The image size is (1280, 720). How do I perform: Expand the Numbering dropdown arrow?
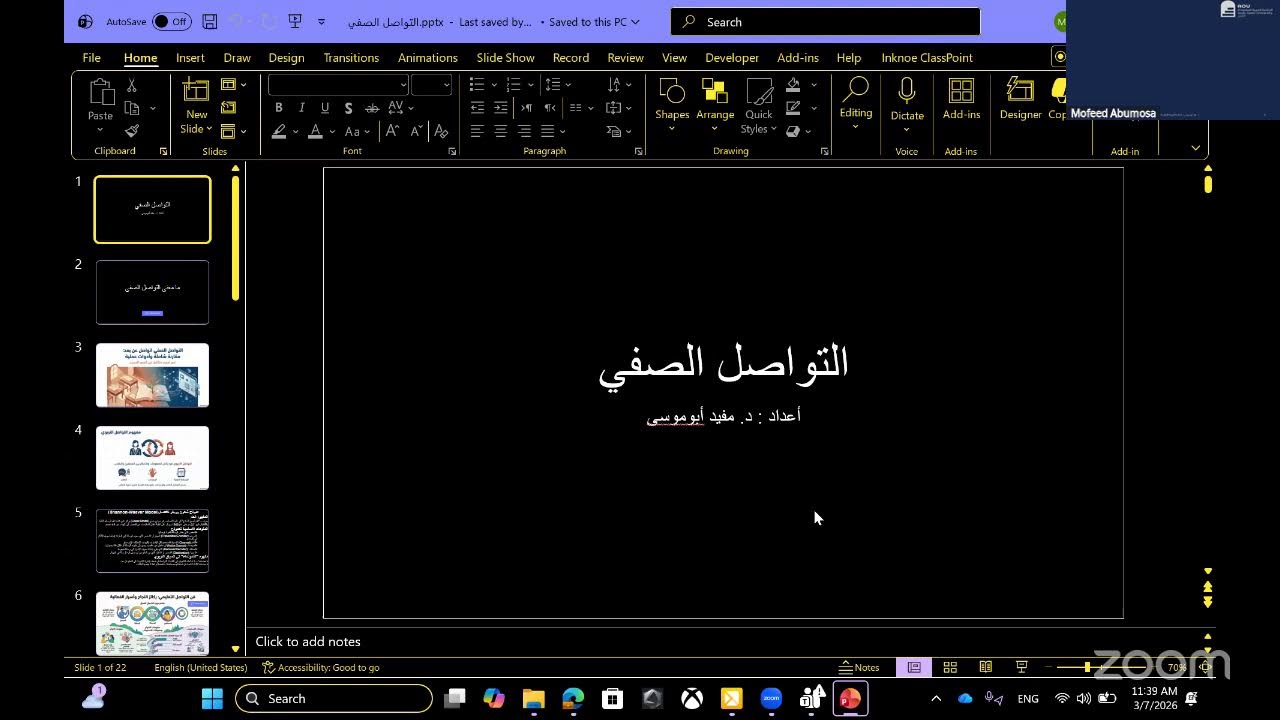(531, 85)
